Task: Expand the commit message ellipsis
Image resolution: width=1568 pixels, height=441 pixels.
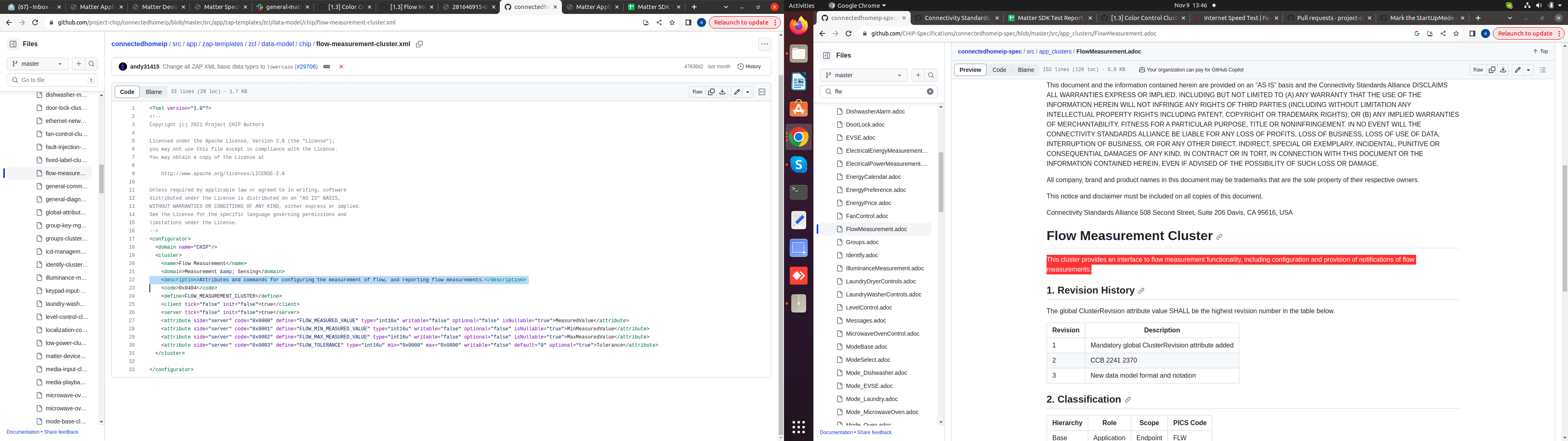Action: click(x=327, y=67)
